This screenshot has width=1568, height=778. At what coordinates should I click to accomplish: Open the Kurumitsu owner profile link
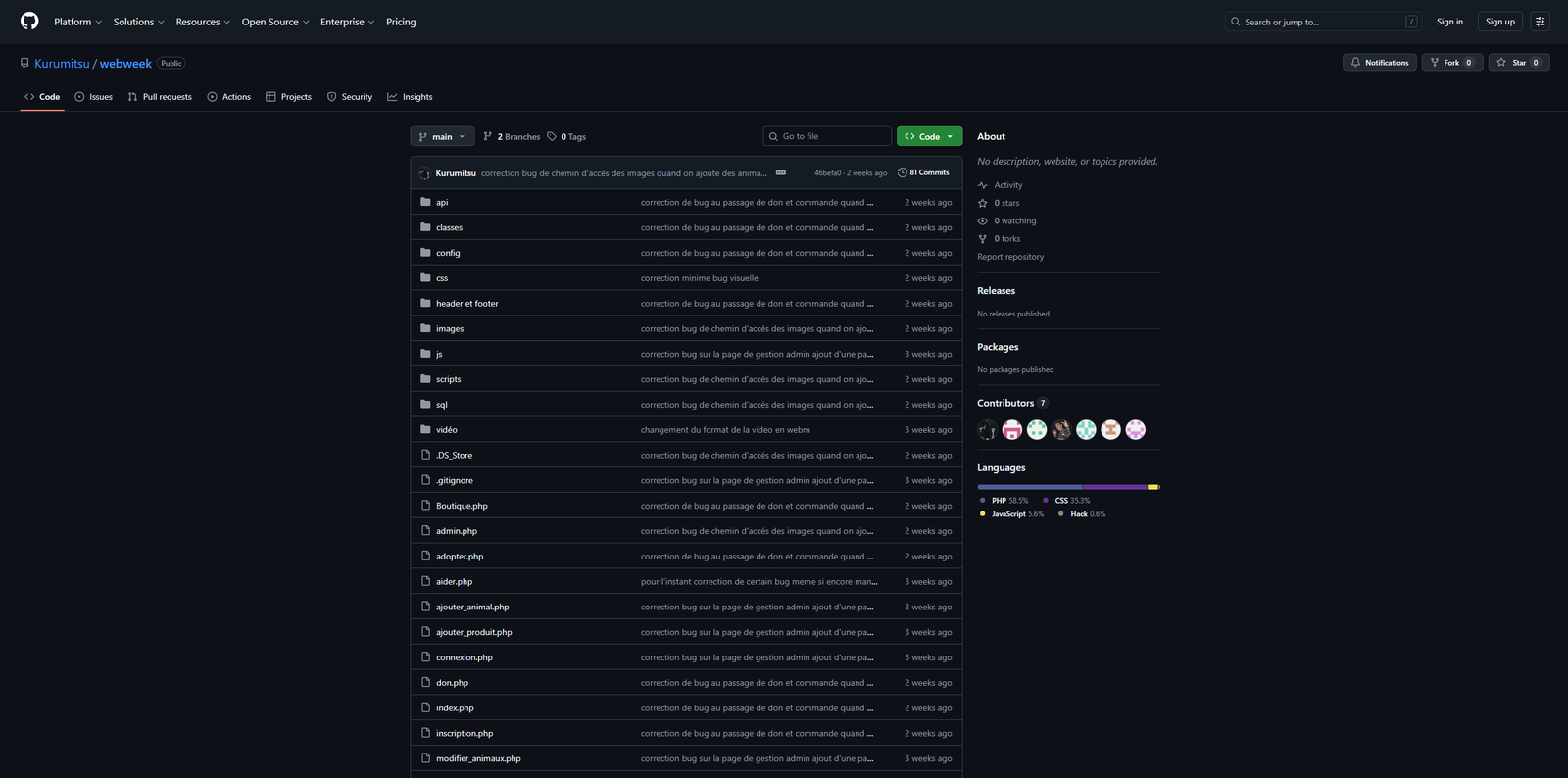(62, 64)
